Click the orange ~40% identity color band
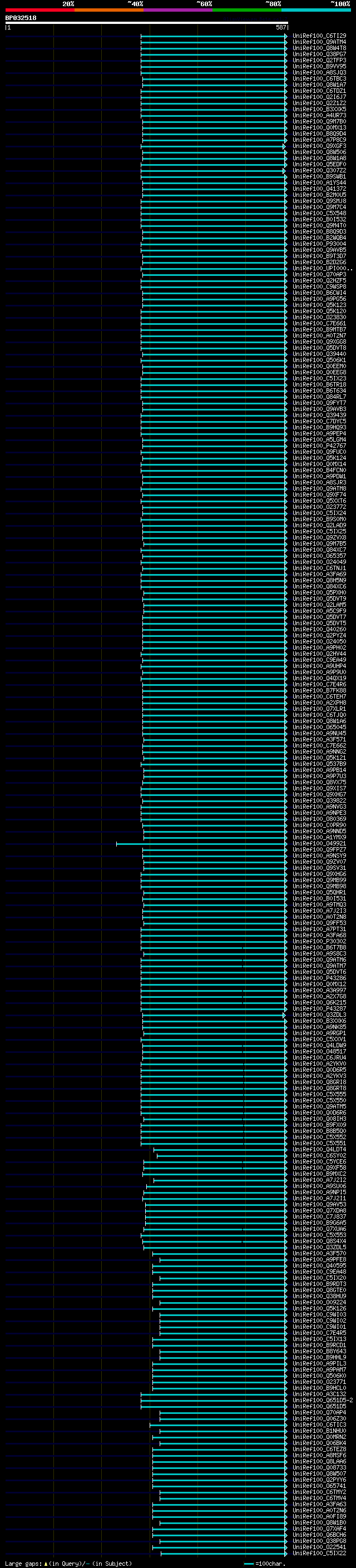The width and height of the screenshot is (356, 1568). click(x=109, y=10)
